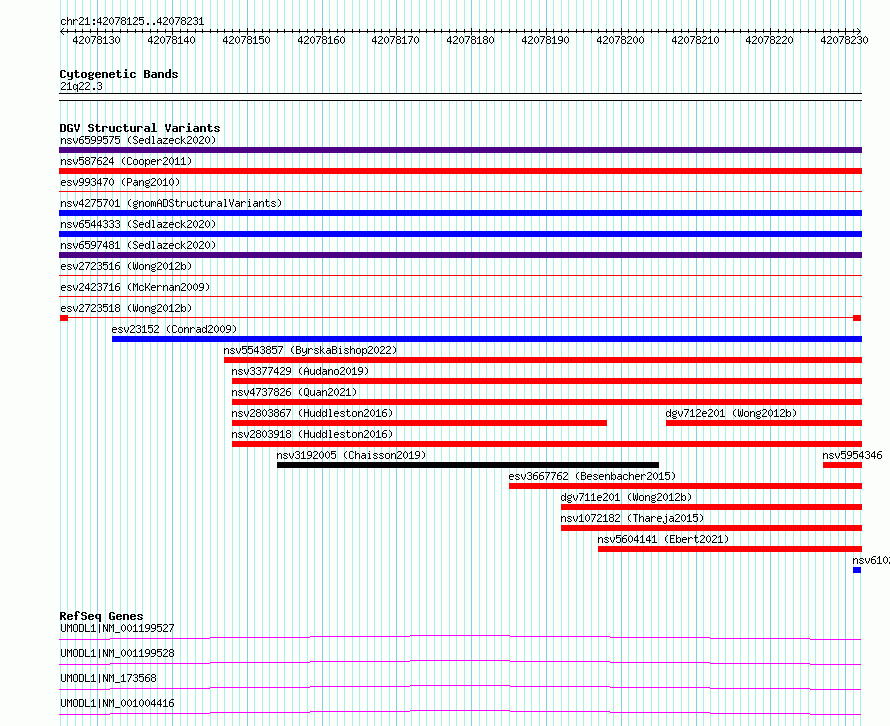Click the purple bar under nsv6599575
The height and width of the screenshot is (726, 890).
coord(460,150)
